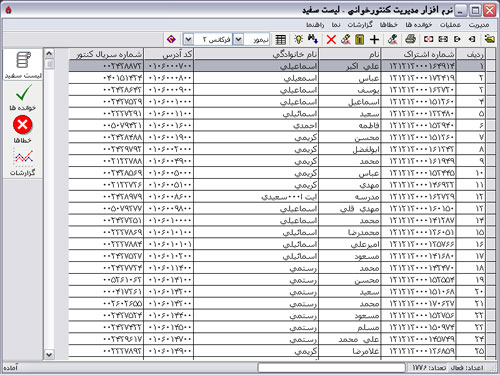Click the شماره سریال کنتور column header

coord(106,54)
